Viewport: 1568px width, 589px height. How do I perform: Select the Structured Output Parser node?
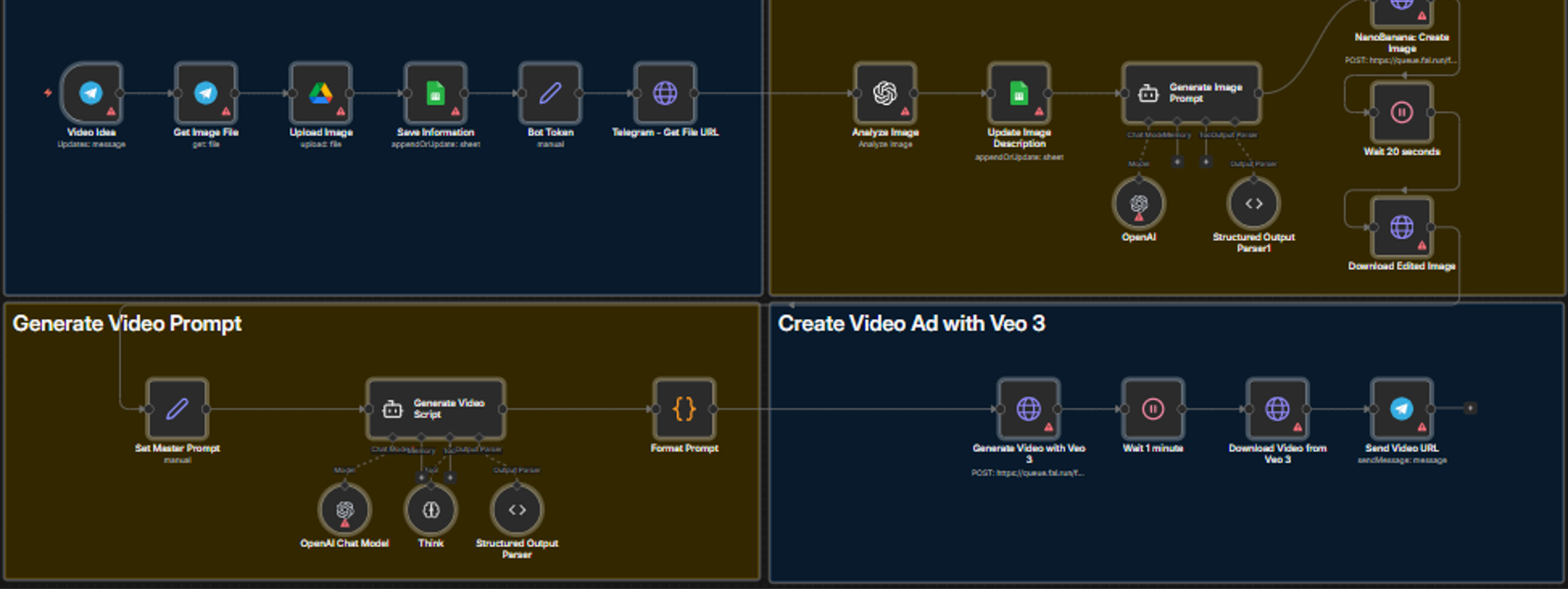(517, 510)
